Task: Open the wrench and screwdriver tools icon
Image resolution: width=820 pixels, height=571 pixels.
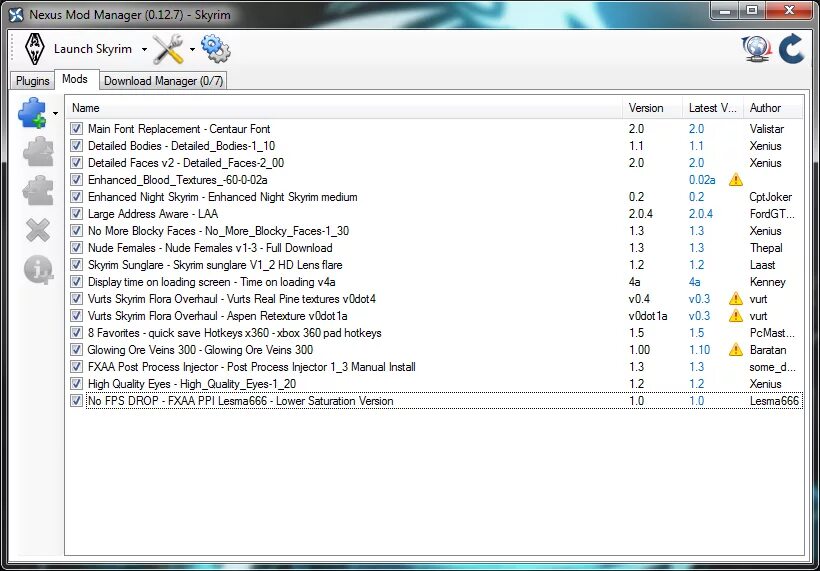Action: coord(168,49)
